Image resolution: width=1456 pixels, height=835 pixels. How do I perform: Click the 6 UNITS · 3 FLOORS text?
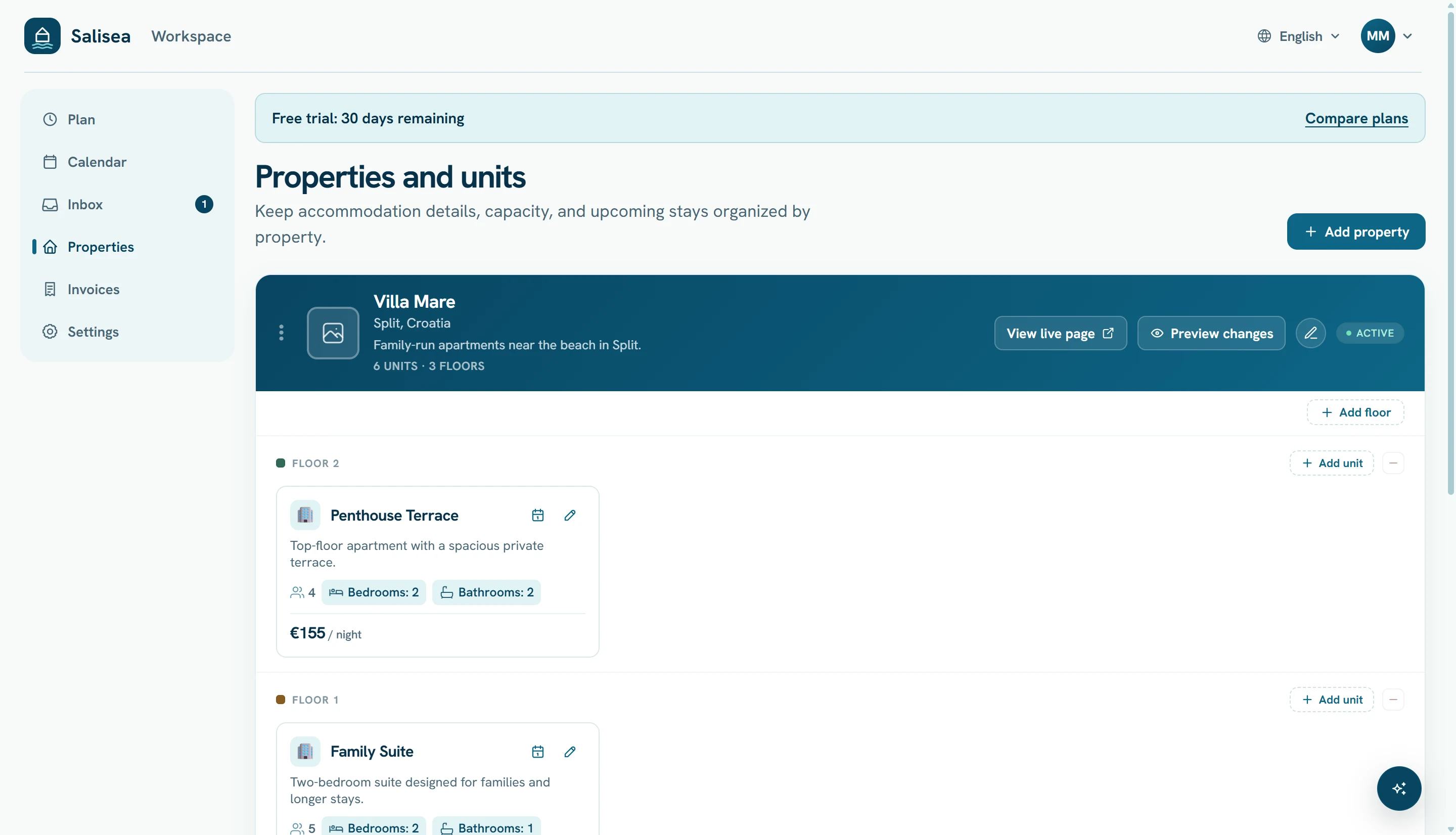[429, 366]
